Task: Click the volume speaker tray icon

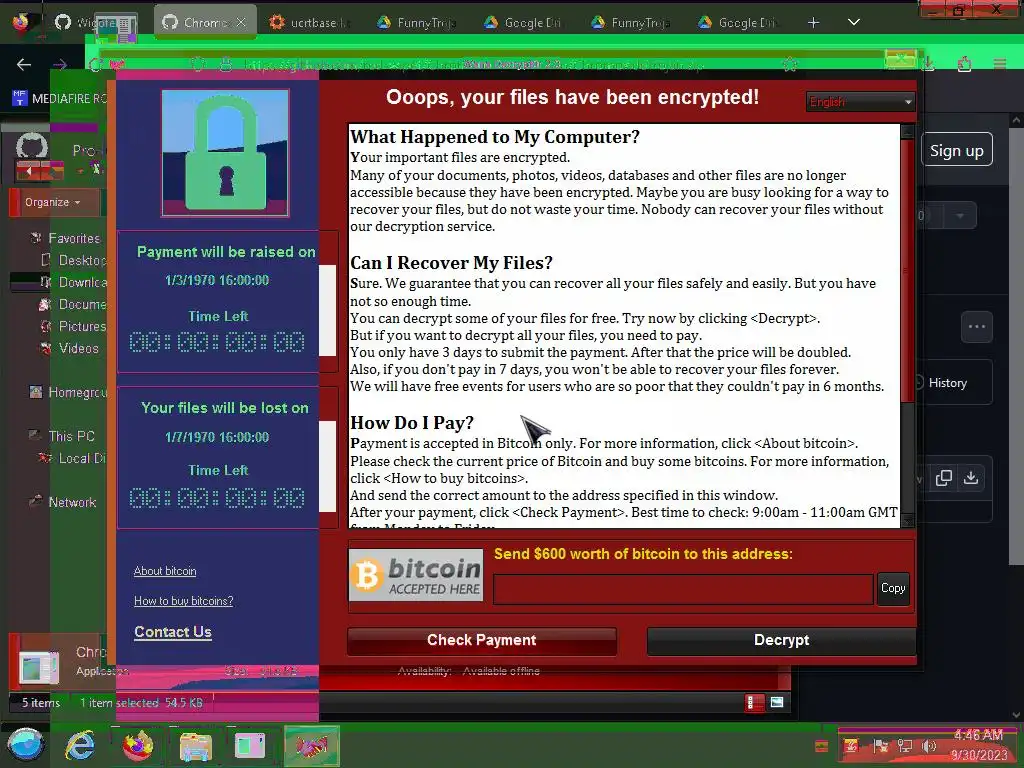Action: (x=929, y=746)
